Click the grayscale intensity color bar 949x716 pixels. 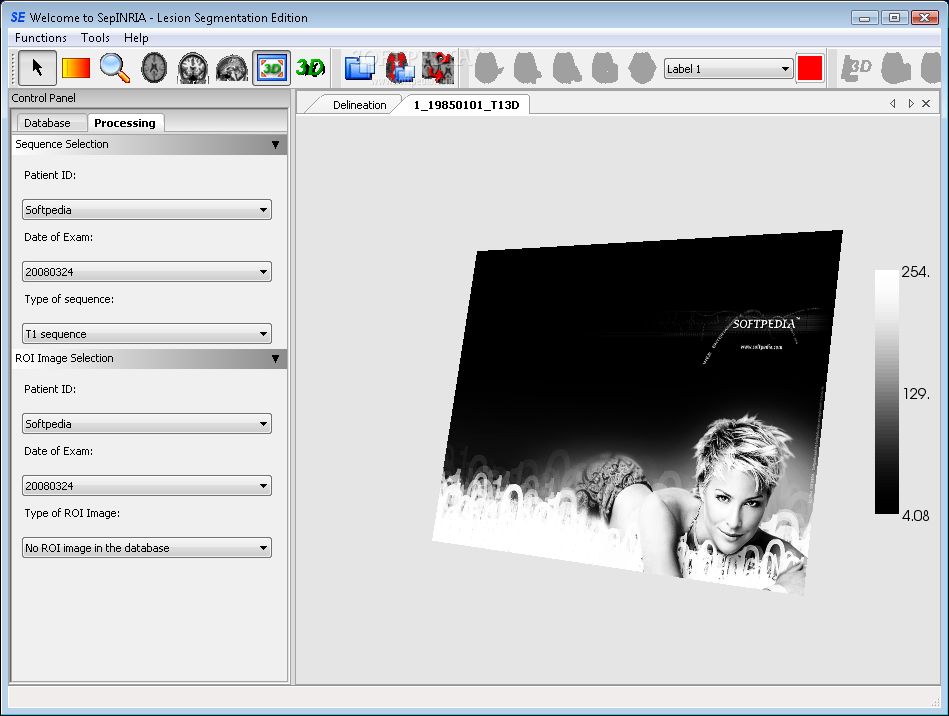(887, 392)
